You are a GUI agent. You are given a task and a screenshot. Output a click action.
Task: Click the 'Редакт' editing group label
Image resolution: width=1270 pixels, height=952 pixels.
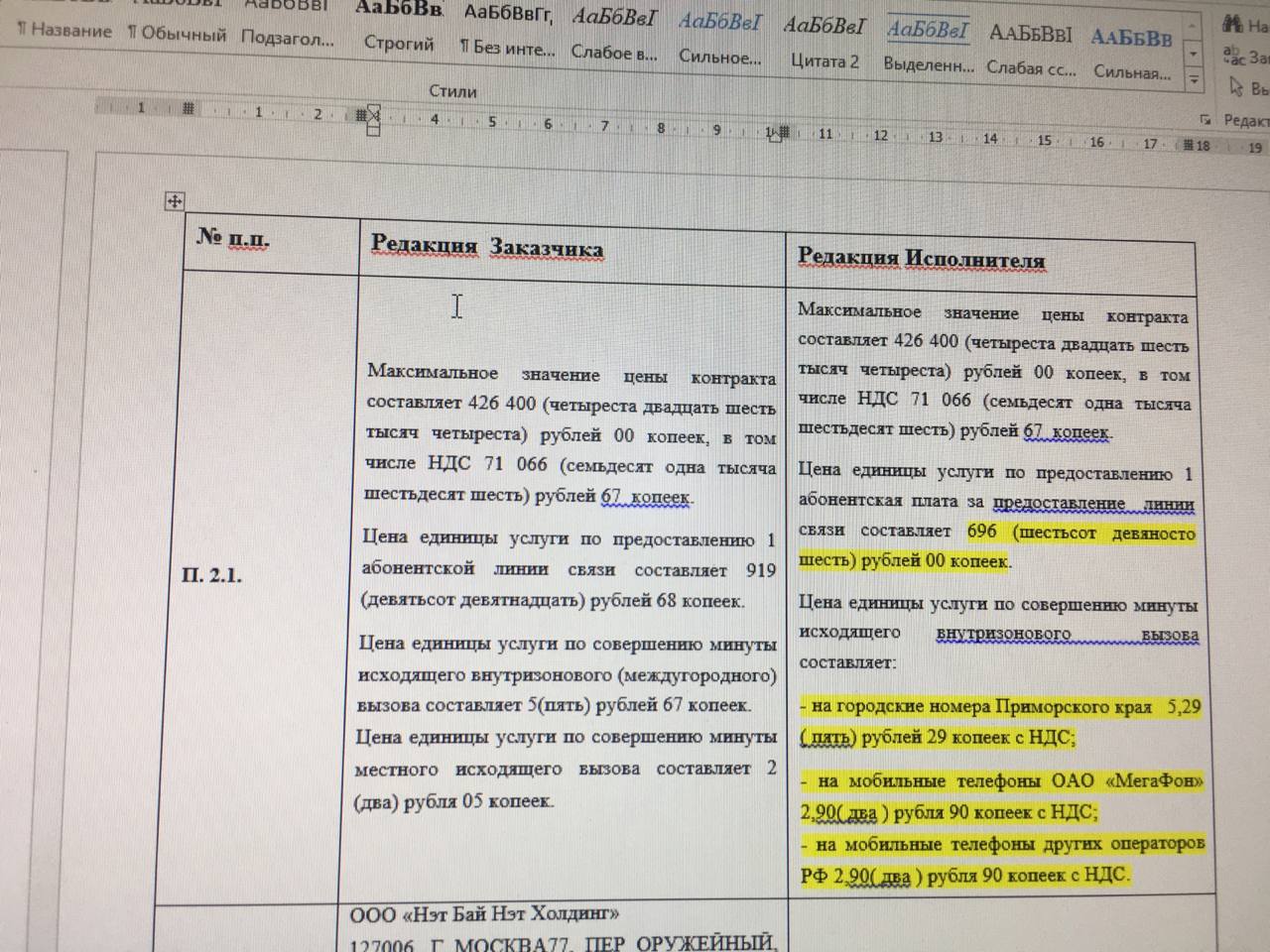(1246, 120)
